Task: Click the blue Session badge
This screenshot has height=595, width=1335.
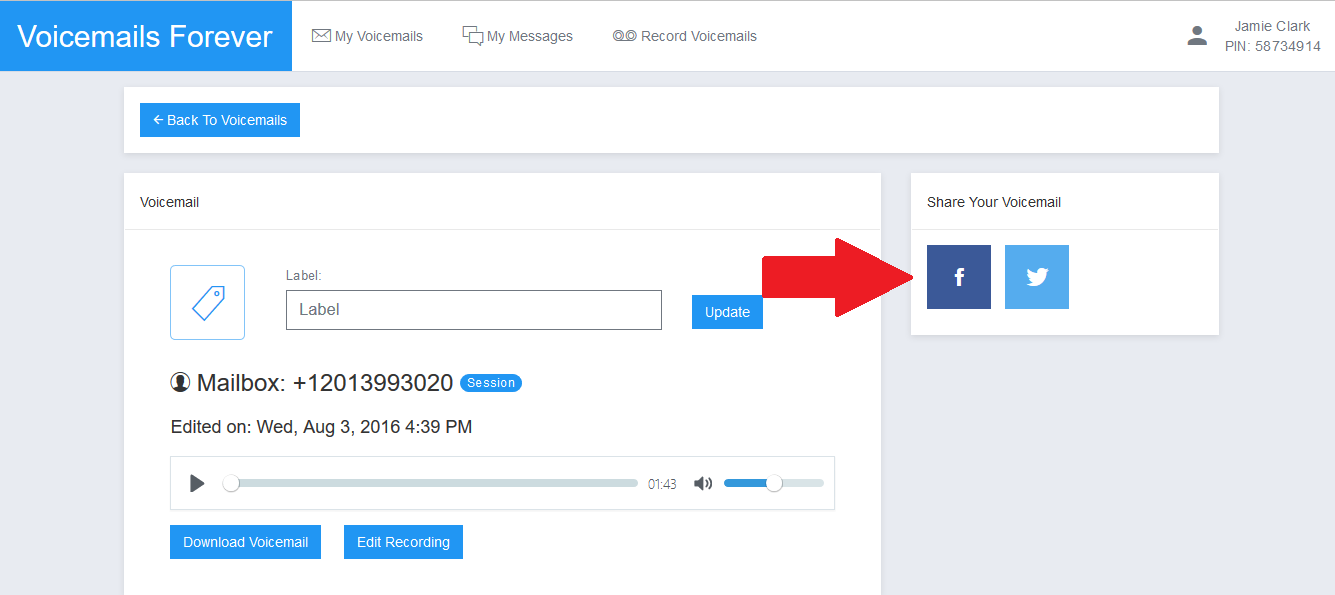Action: tap(491, 383)
